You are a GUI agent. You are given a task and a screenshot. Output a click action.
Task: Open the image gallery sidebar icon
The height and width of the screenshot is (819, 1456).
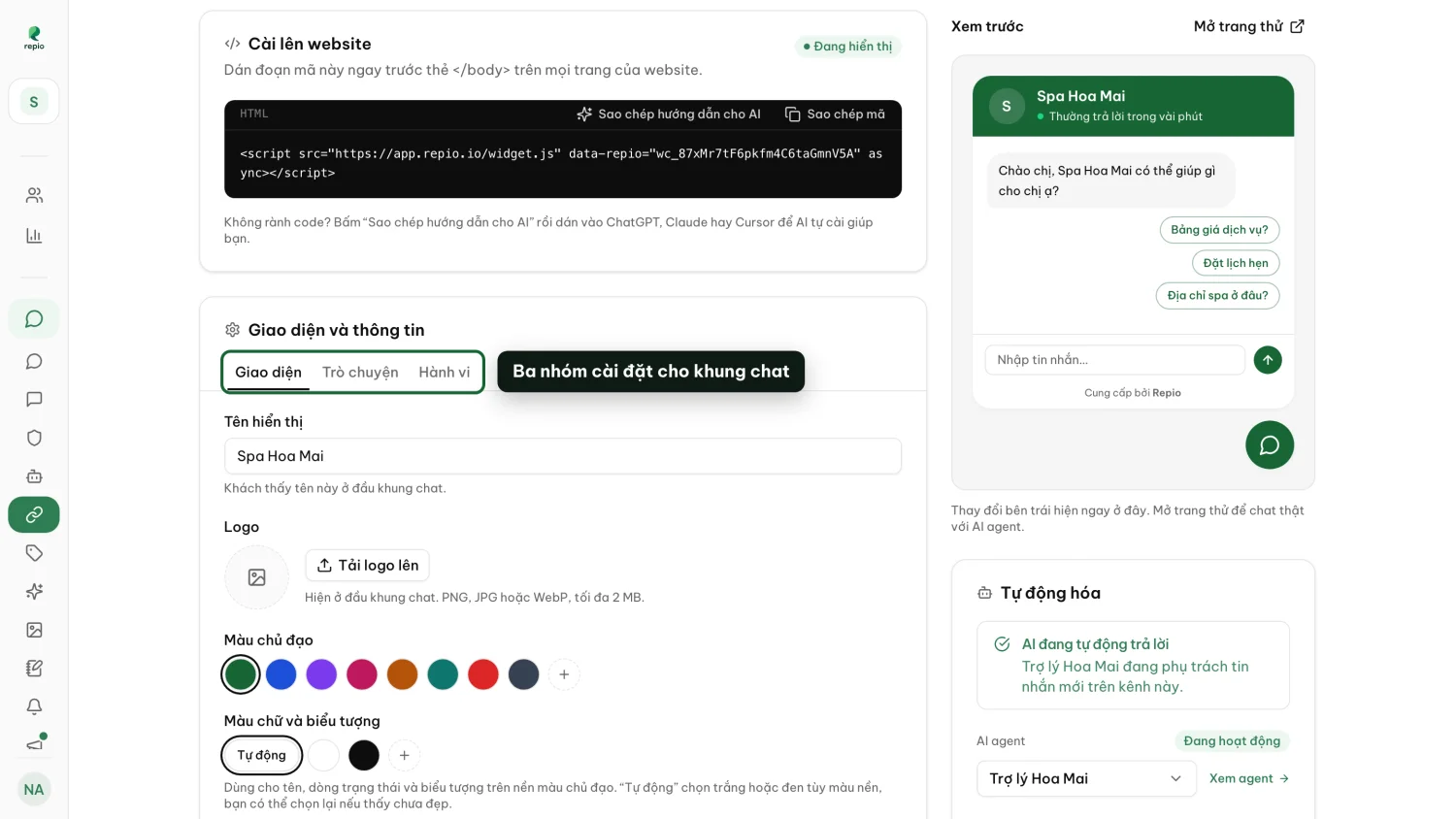(x=34, y=630)
